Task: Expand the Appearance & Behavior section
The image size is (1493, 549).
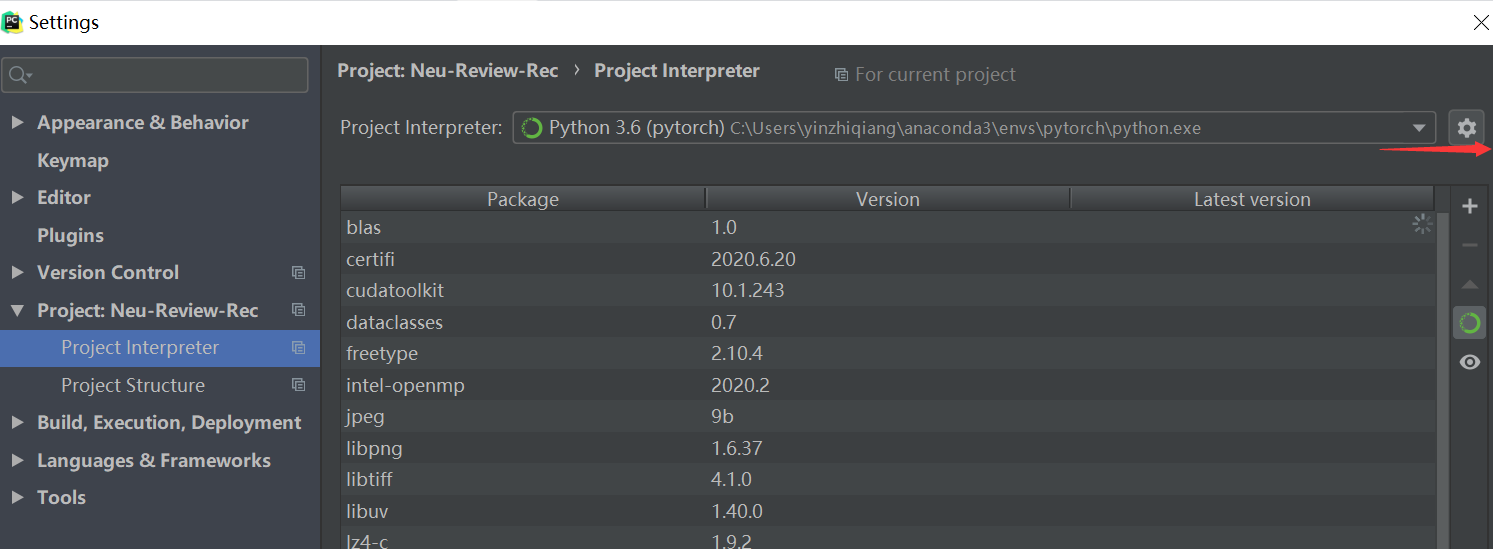Action: point(17,122)
